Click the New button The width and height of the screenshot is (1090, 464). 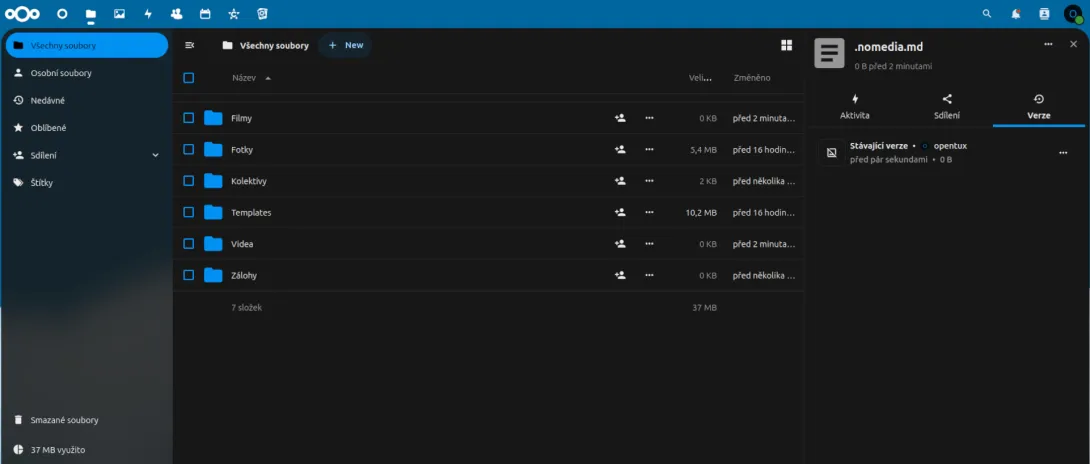[345, 45]
